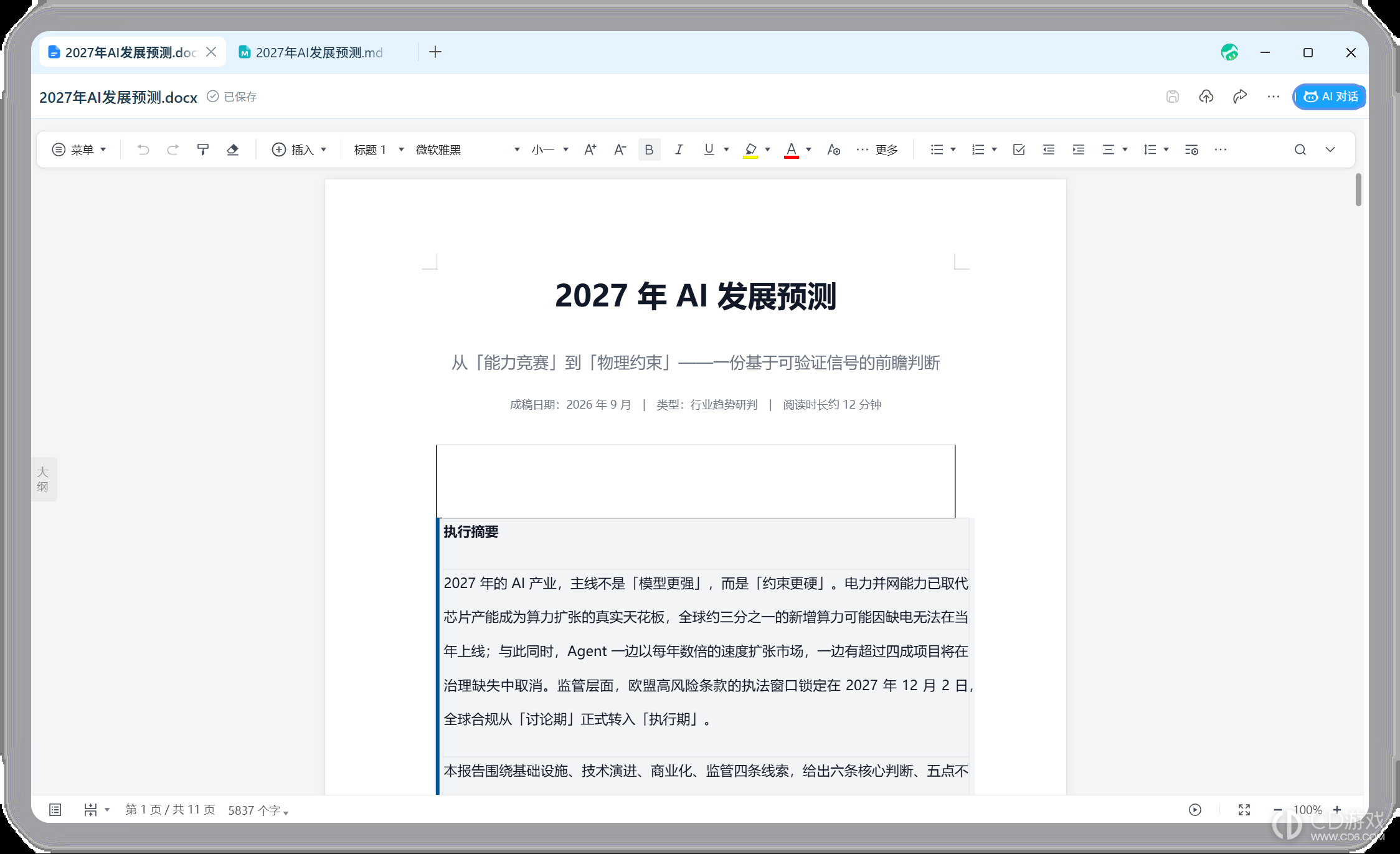Expand bullet list style options arrow

click(x=953, y=149)
